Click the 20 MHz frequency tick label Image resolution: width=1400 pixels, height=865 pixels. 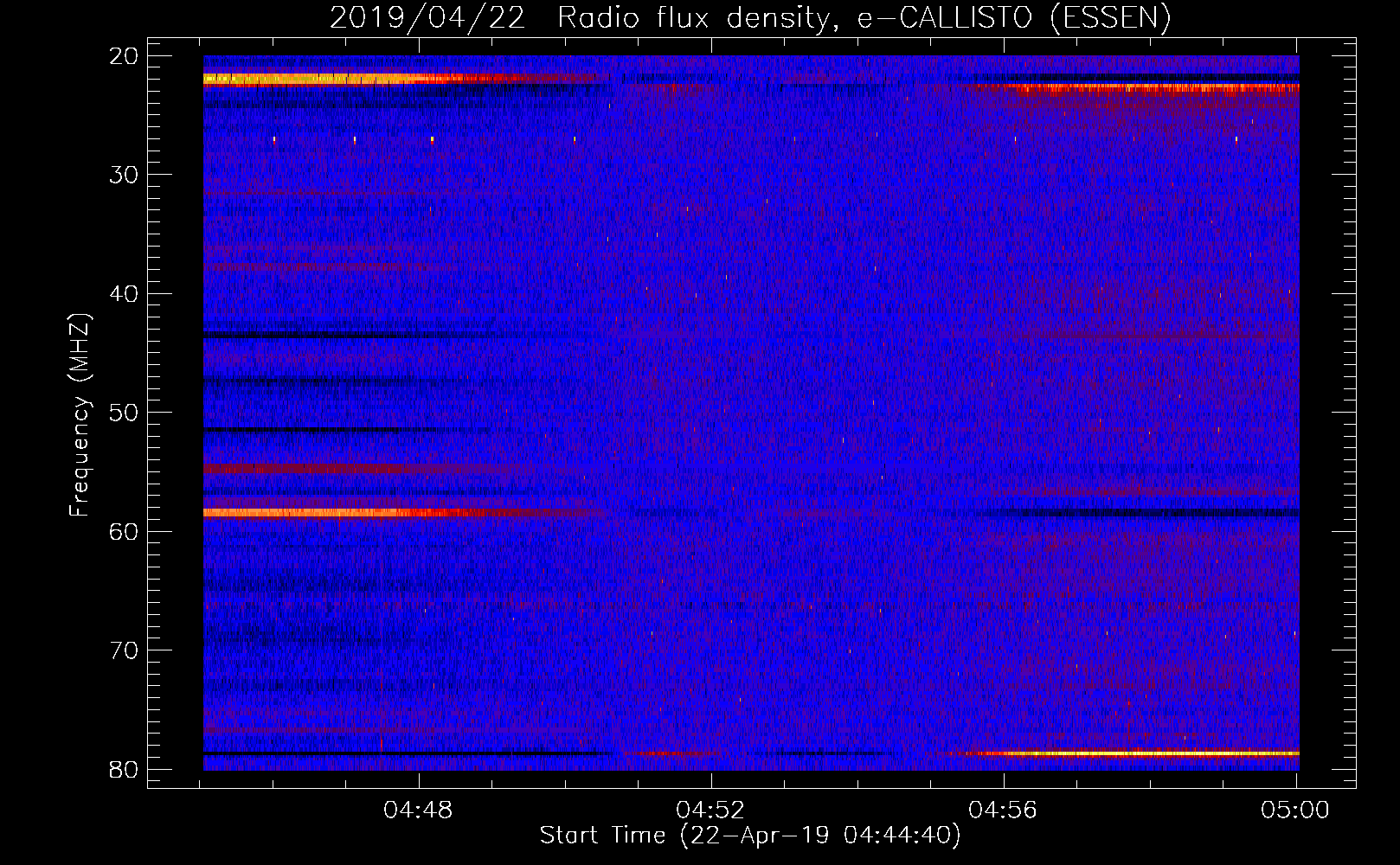[125, 56]
